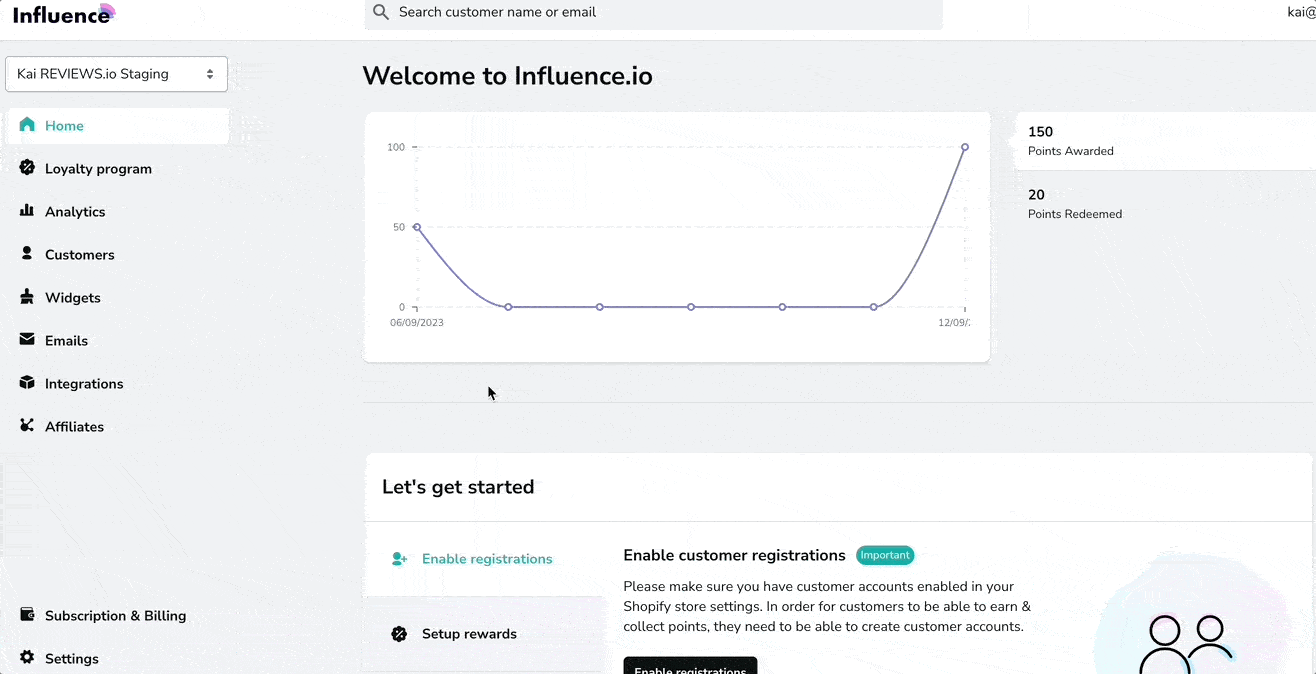Open the Analytics bar-chart icon
This screenshot has width=1316, height=674.
point(27,211)
